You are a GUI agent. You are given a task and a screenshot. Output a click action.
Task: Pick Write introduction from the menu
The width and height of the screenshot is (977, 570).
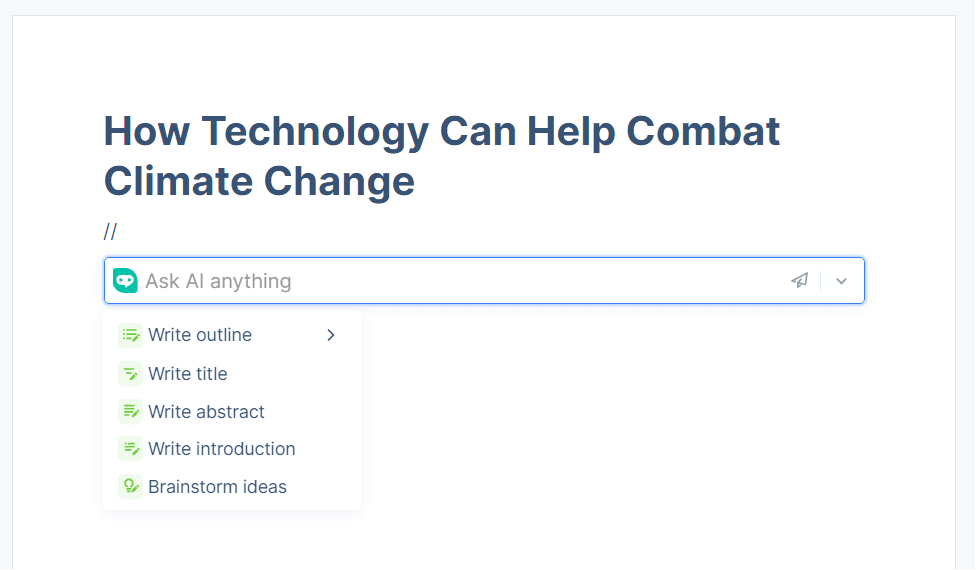click(x=221, y=449)
